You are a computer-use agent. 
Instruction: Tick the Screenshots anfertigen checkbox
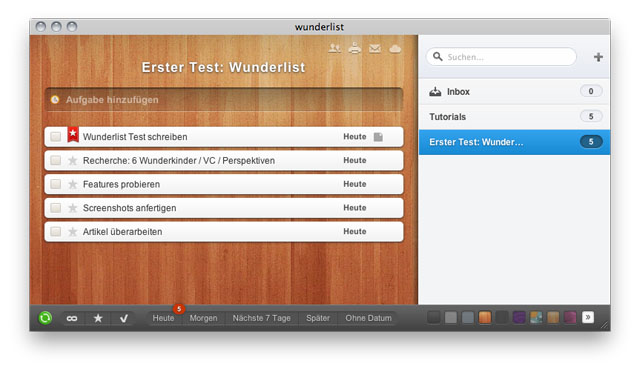click(56, 207)
